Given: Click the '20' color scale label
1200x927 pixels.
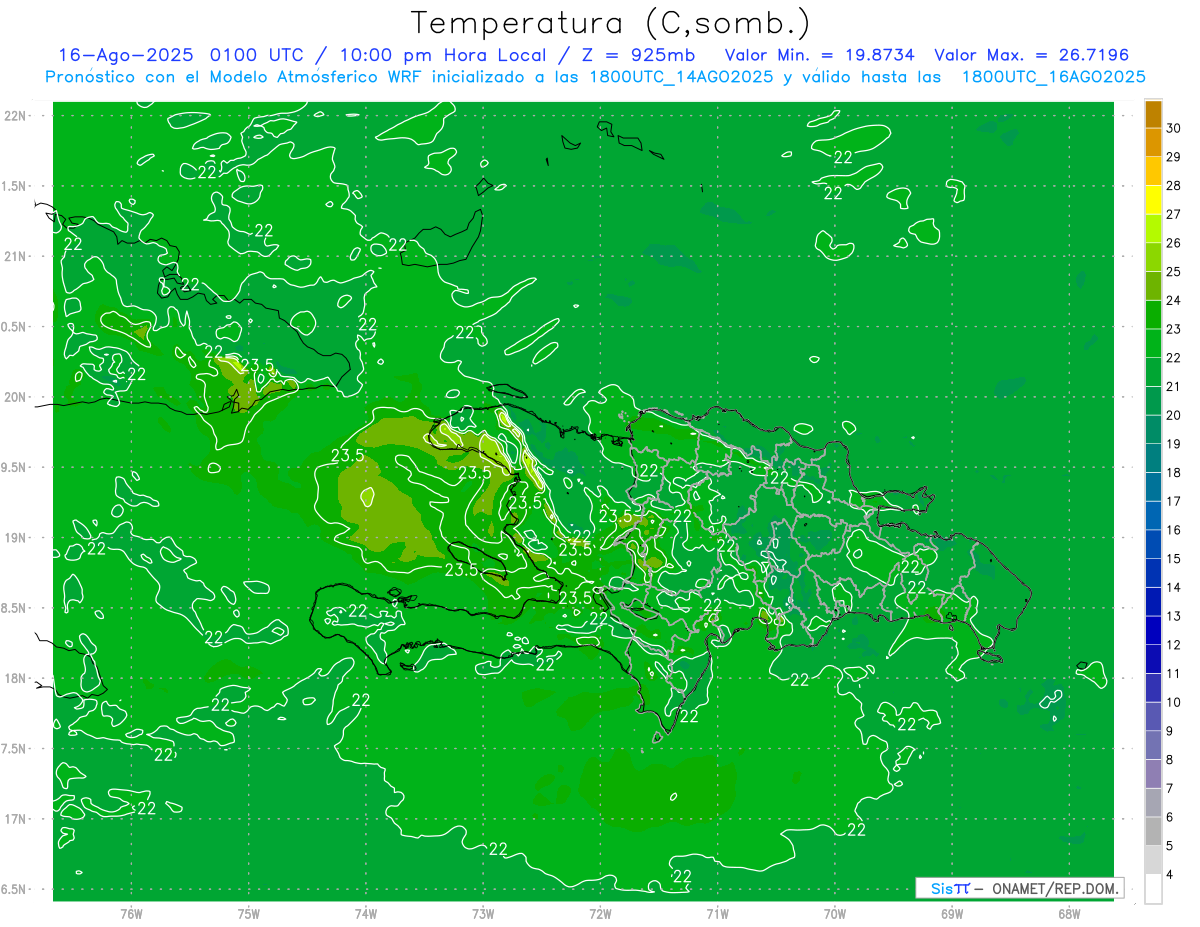Looking at the screenshot, I should coord(1173,415).
